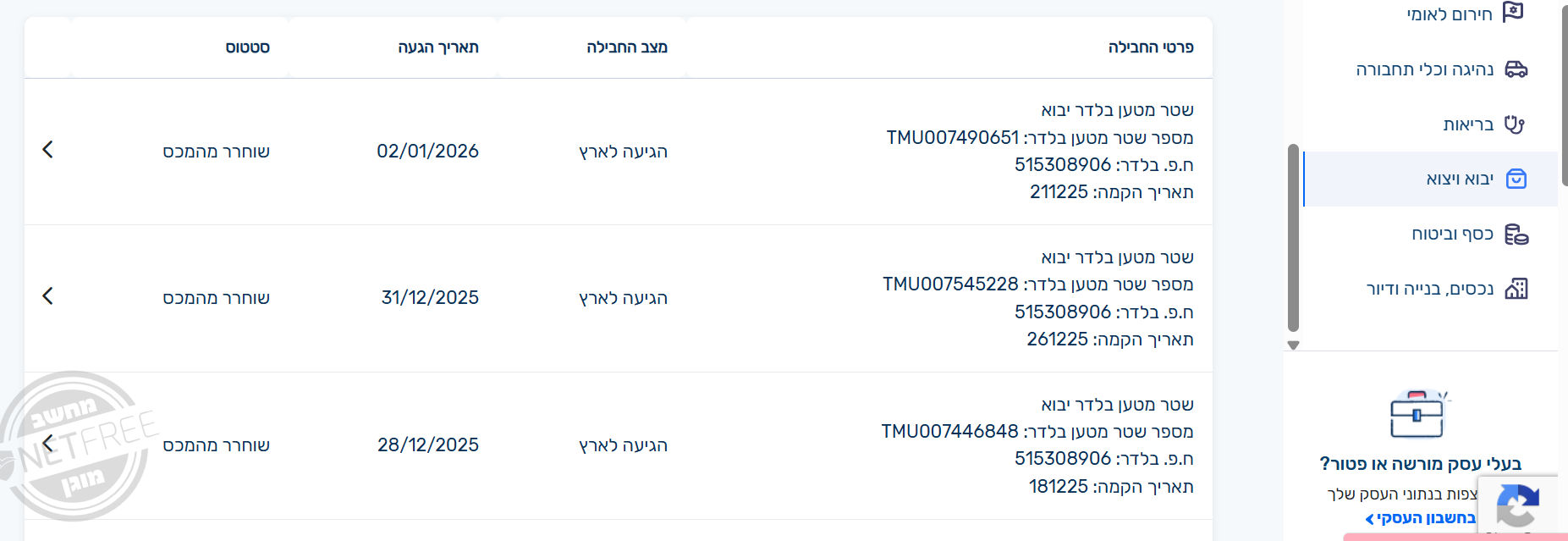Viewport: 1568px width, 541px height.
Task: Click the building icon for נכסים, בנייה ודיור
Action: pos(1516,289)
